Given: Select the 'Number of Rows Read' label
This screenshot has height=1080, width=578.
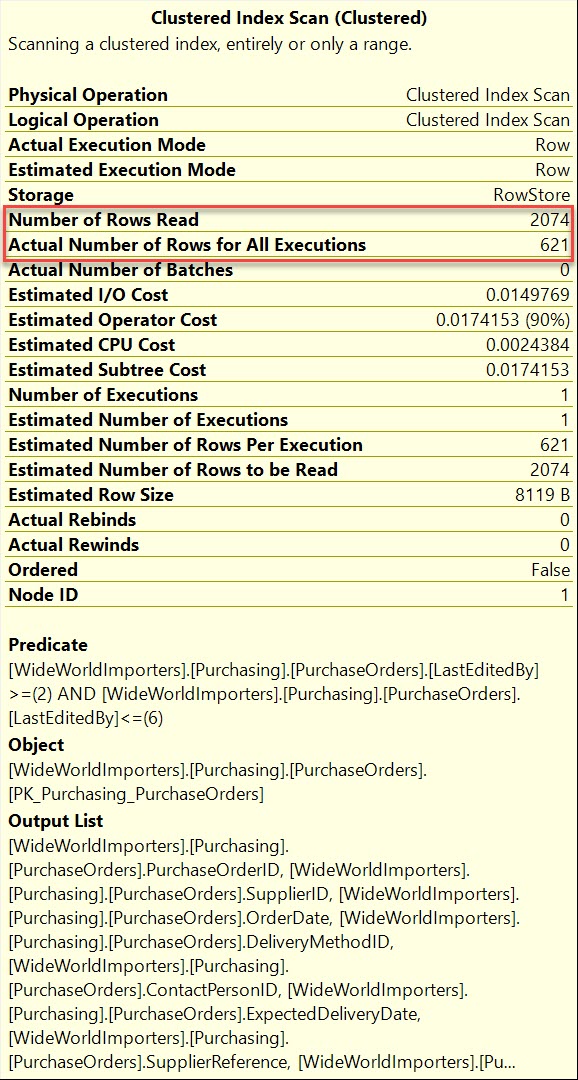Looking at the screenshot, I should [x=103, y=220].
